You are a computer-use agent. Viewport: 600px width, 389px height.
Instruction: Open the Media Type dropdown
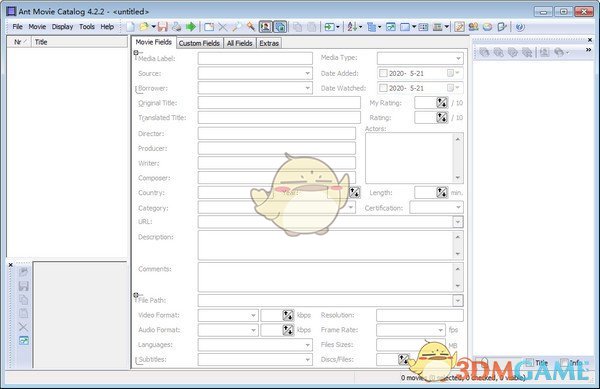(458, 58)
